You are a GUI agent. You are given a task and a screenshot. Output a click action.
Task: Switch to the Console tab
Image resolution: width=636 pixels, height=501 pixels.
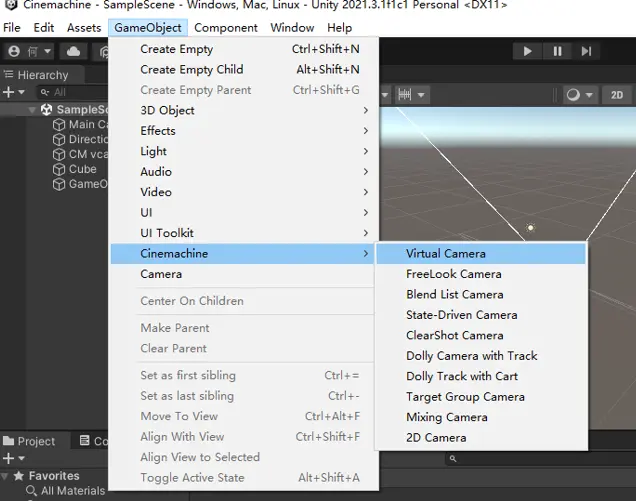tap(94, 441)
